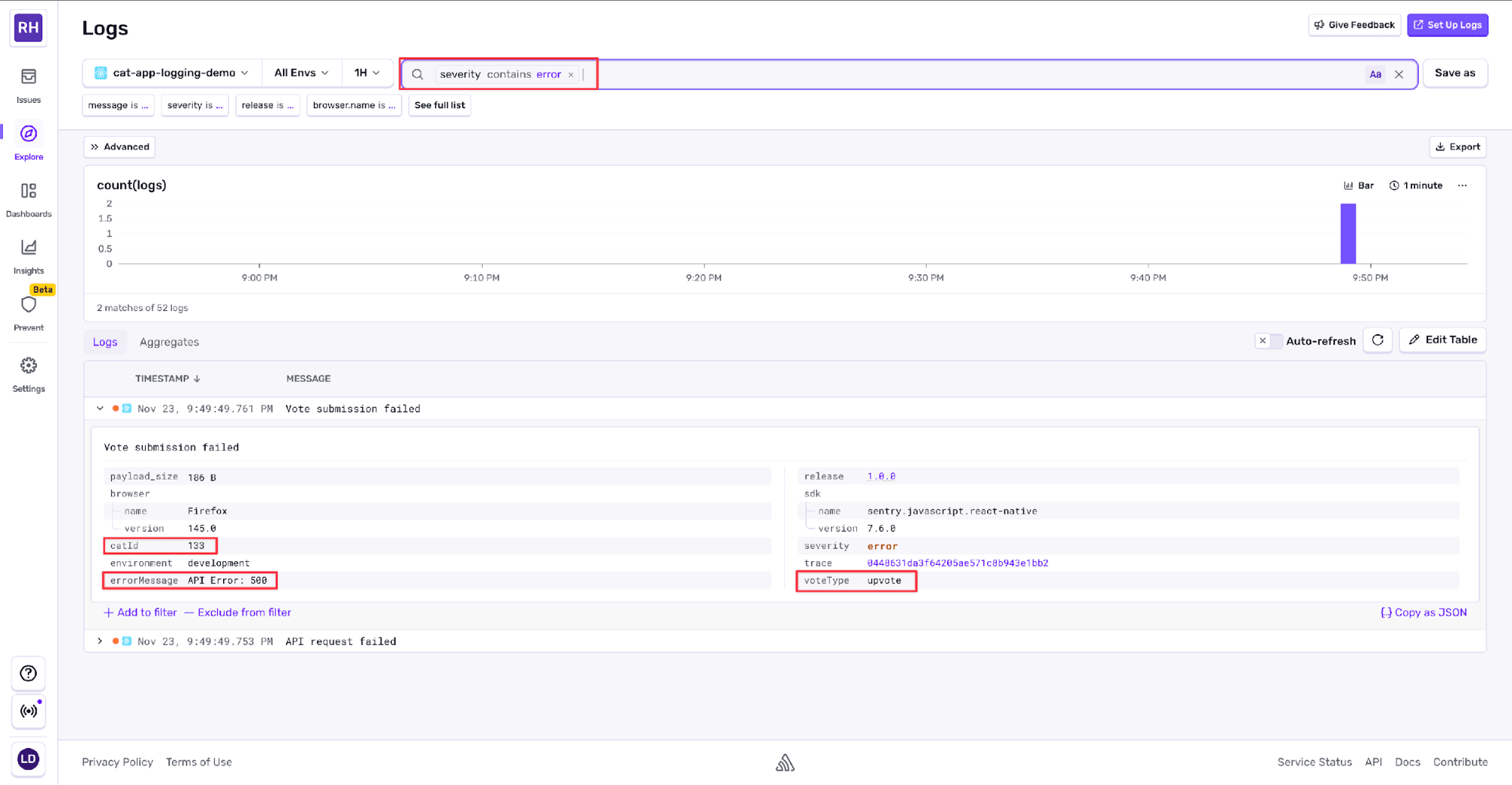The height and width of the screenshot is (785, 1512).
Task: Toggle Auto-refresh for the logs table
Action: point(1268,340)
